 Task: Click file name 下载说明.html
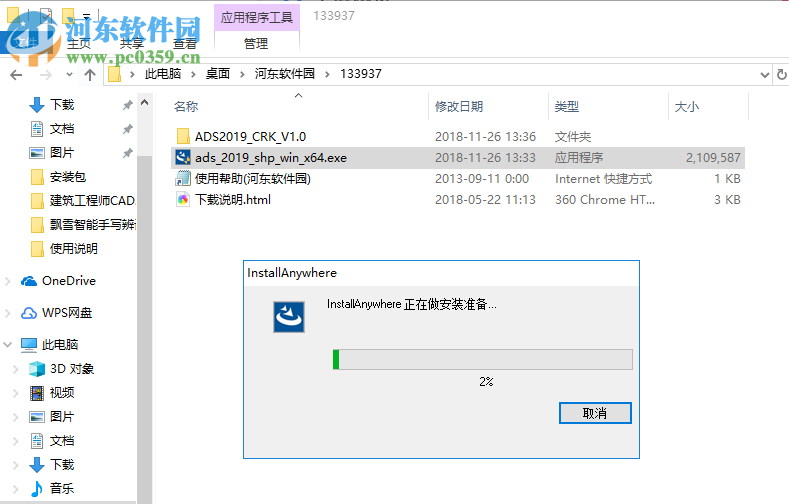(233, 200)
